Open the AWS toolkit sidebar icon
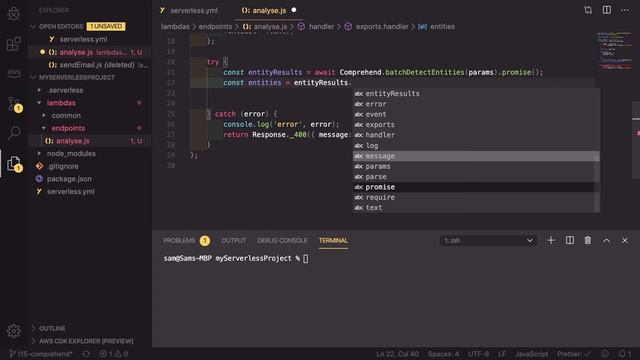The image size is (640, 360). 14,73
